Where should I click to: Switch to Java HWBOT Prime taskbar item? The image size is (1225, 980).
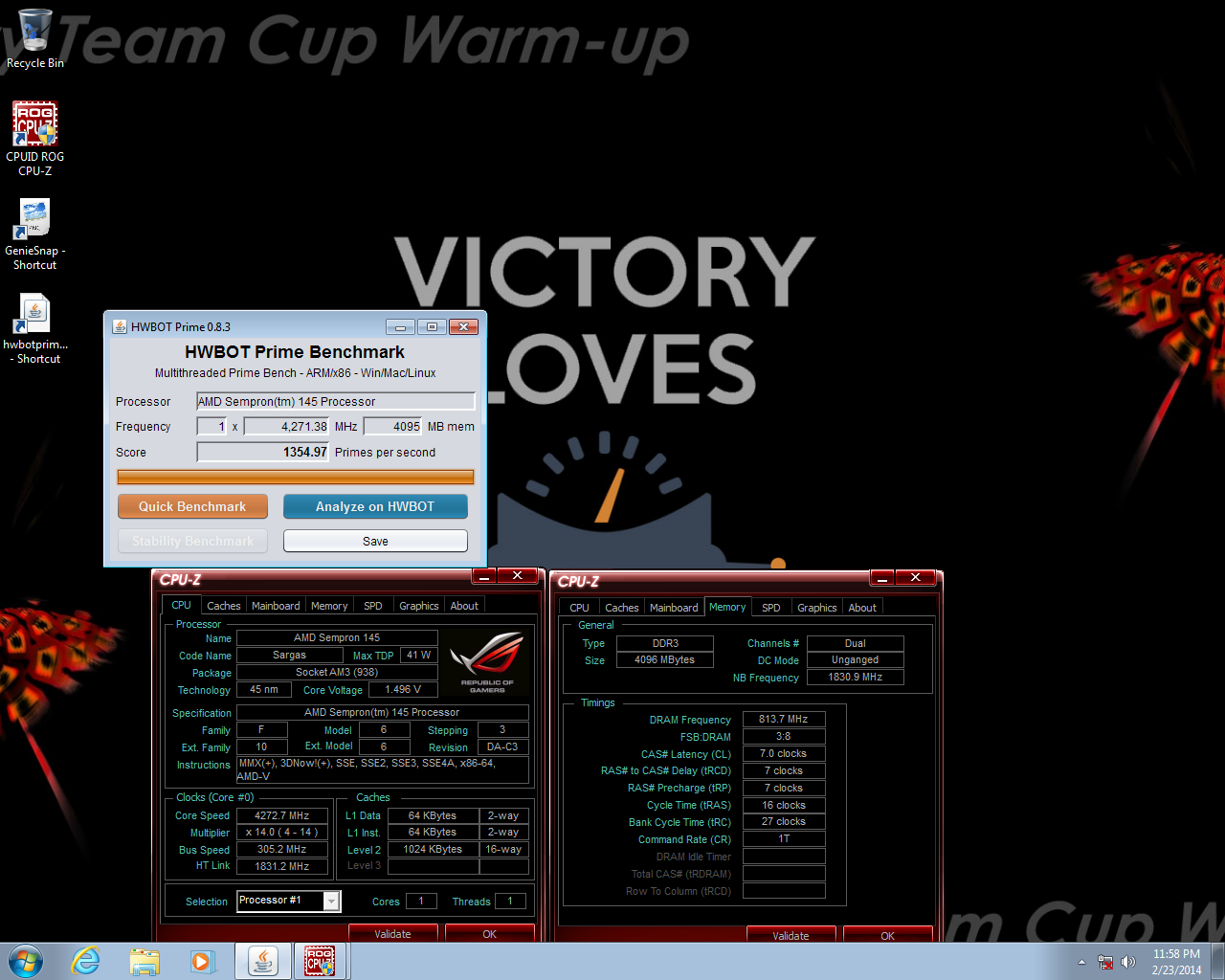point(262,961)
